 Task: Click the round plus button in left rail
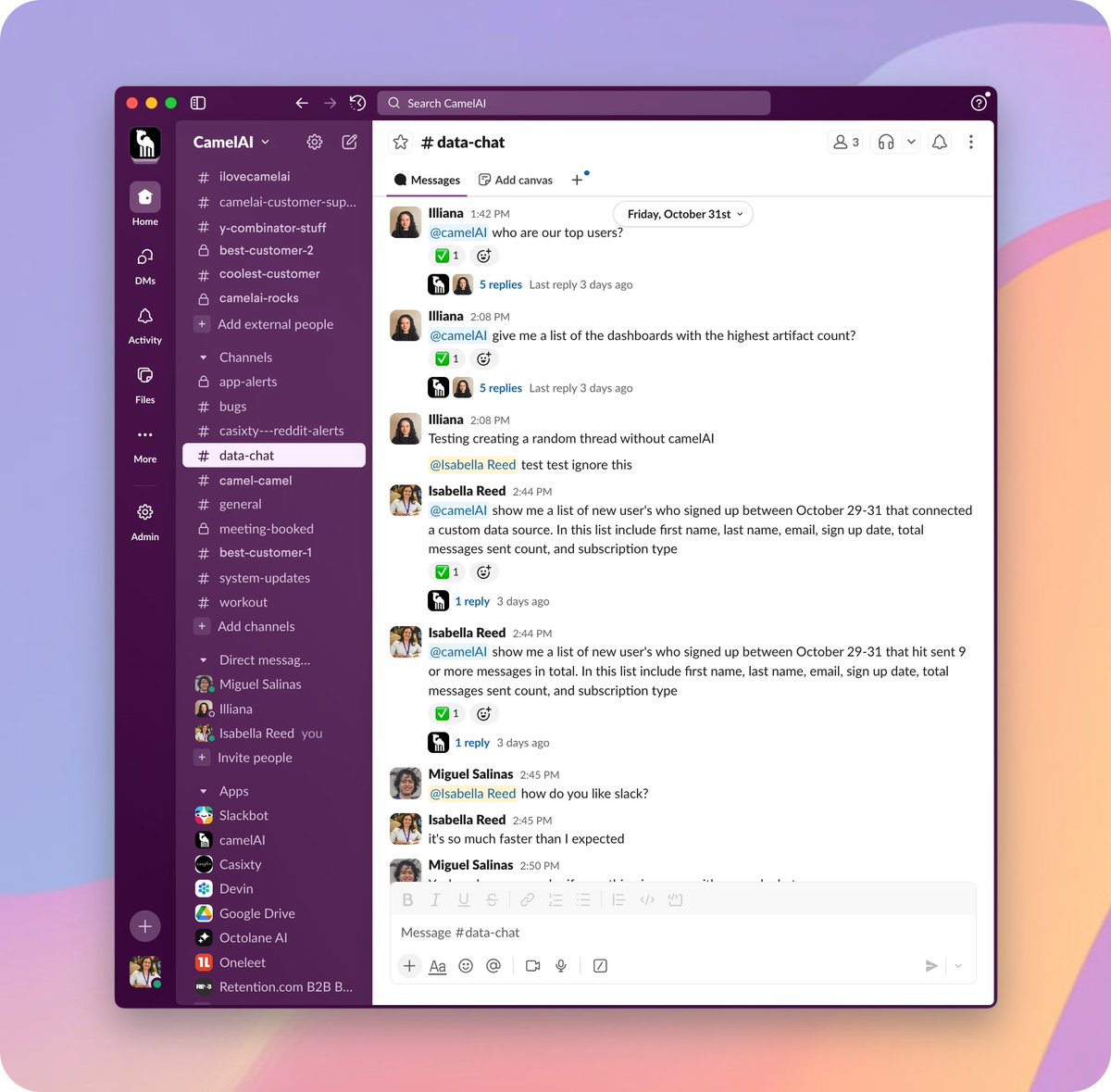click(x=145, y=925)
